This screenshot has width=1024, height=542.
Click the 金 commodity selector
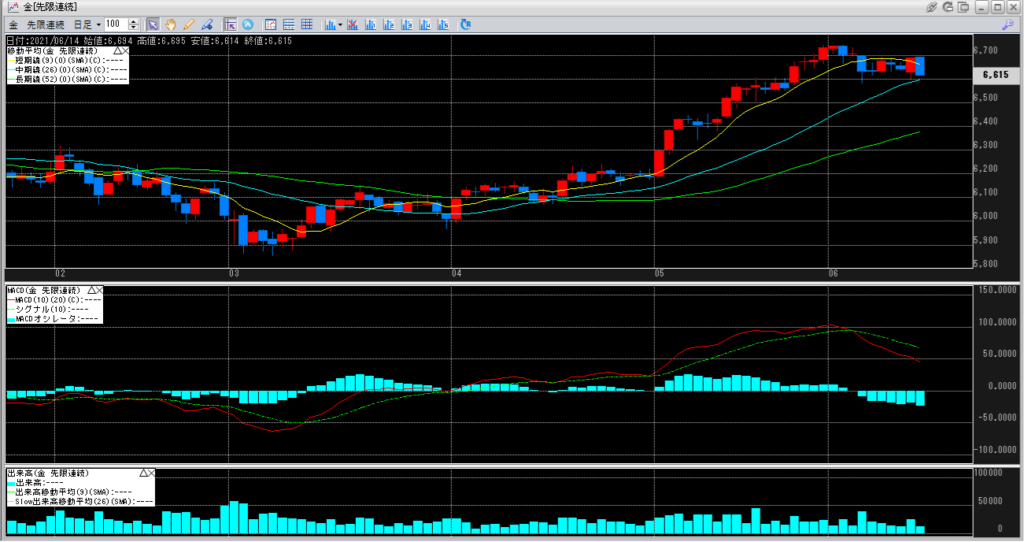click(x=13, y=23)
